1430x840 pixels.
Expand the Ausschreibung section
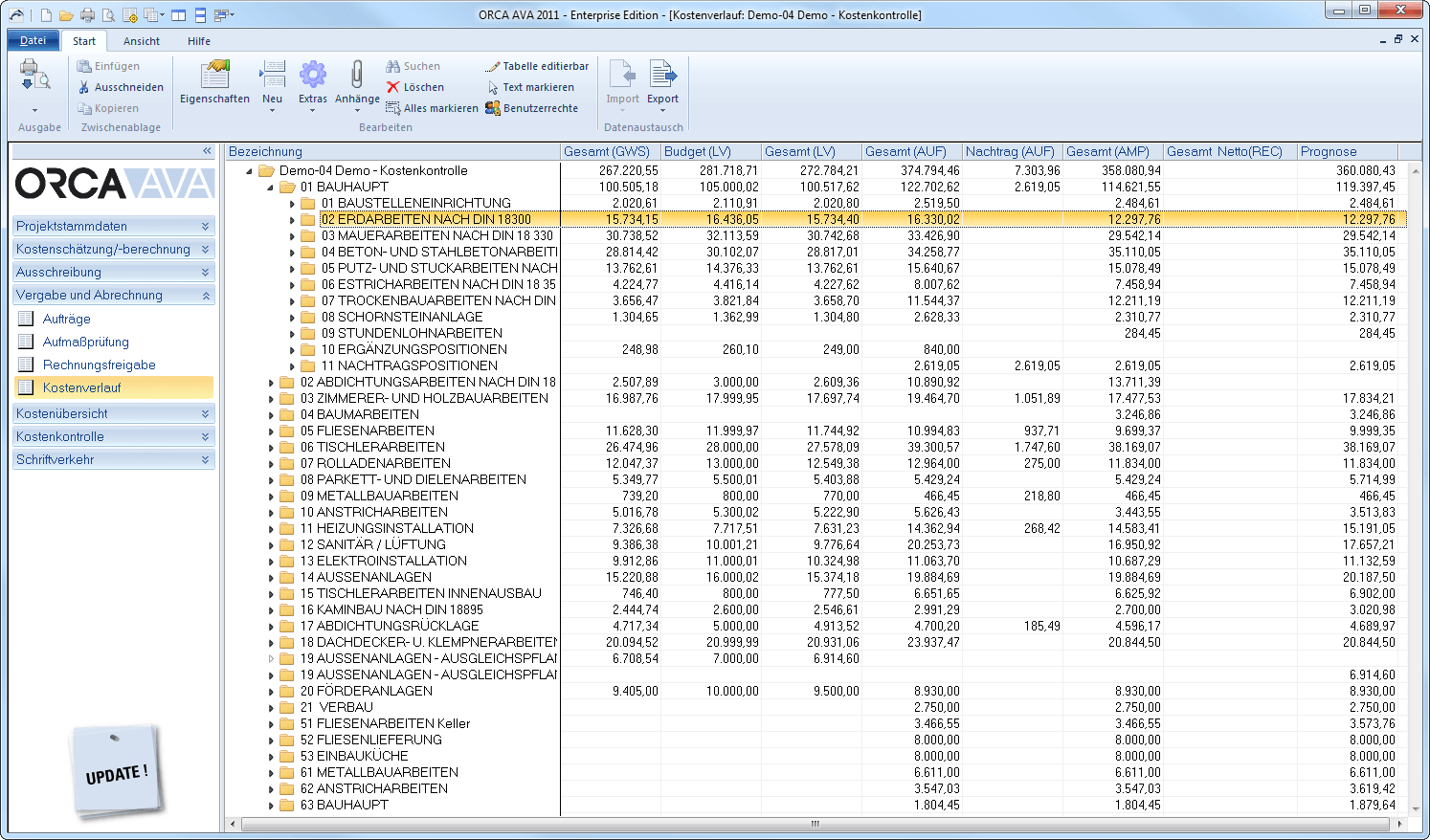113,272
